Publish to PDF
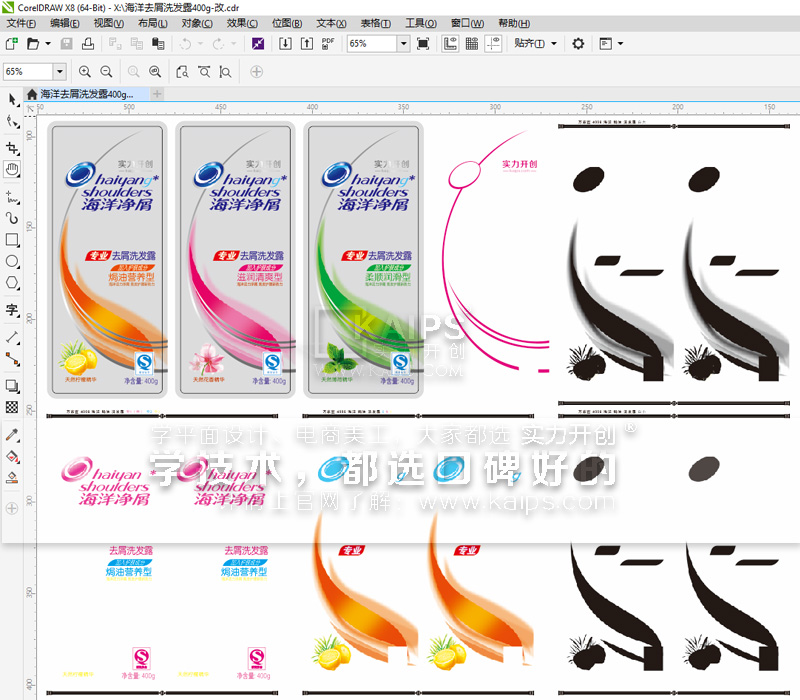This screenshot has width=800, height=700. [x=328, y=44]
